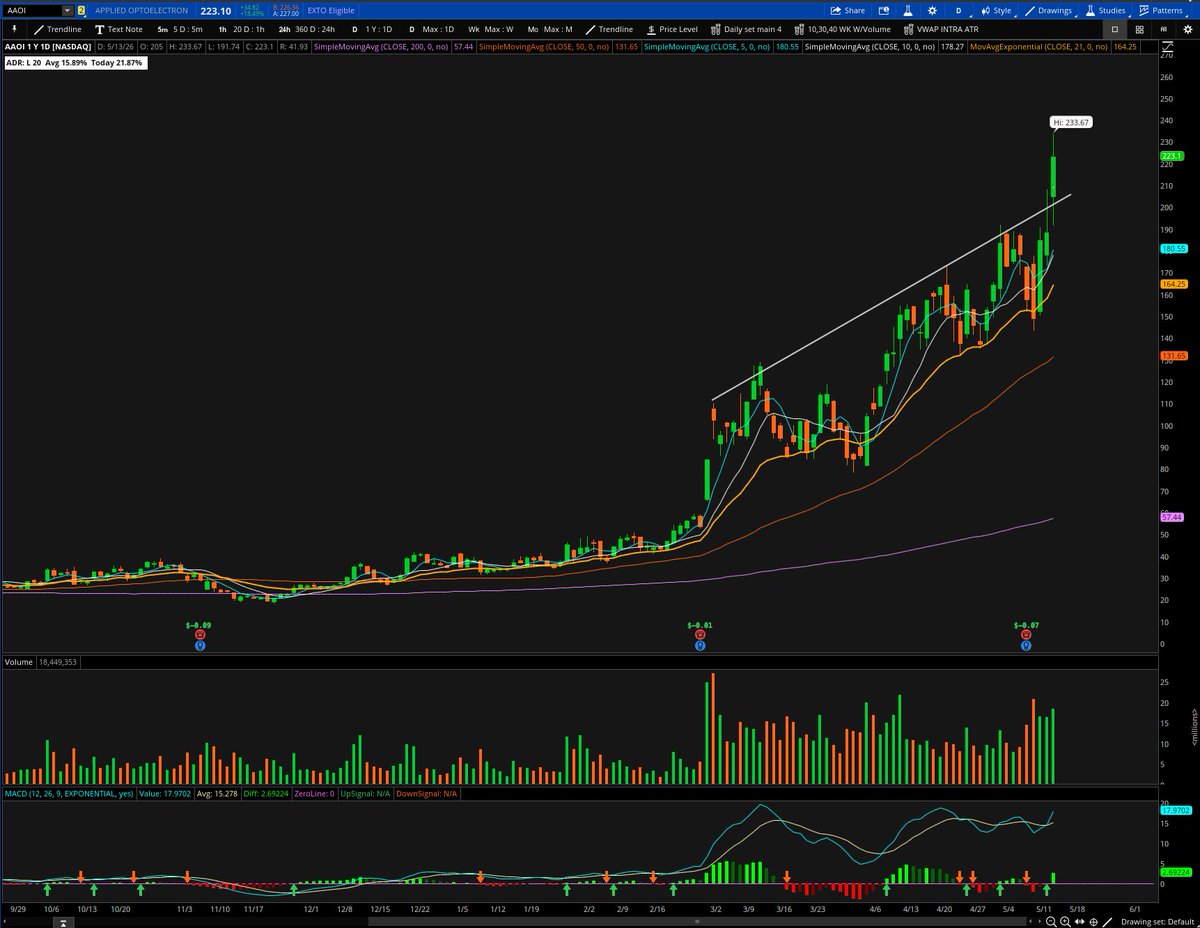1200x928 pixels.
Task: Open the D aggregation period dropdown
Action: point(958,10)
